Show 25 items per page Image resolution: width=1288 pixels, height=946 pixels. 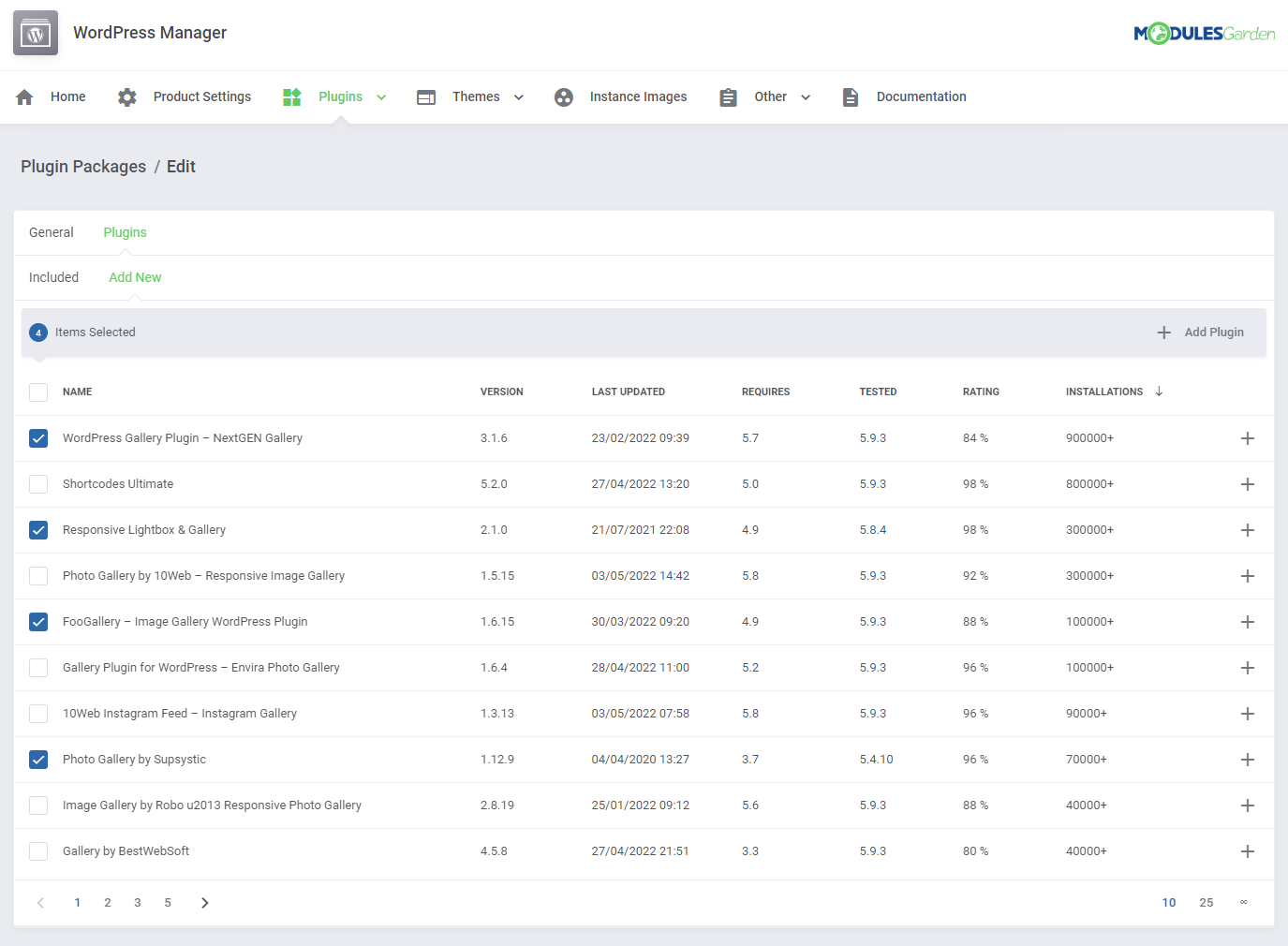tap(1206, 903)
